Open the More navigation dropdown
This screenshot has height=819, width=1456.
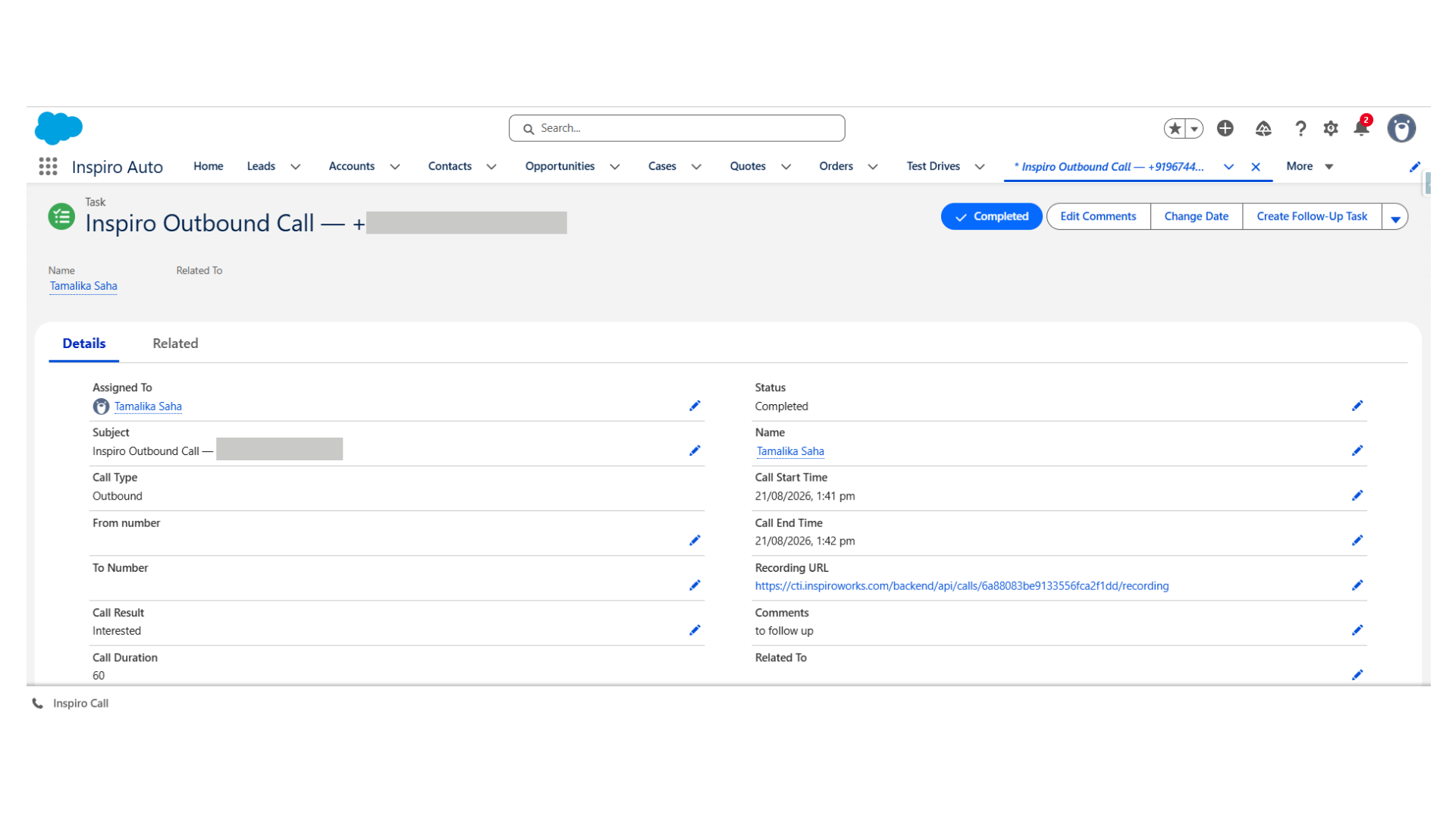(x=1310, y=166)
